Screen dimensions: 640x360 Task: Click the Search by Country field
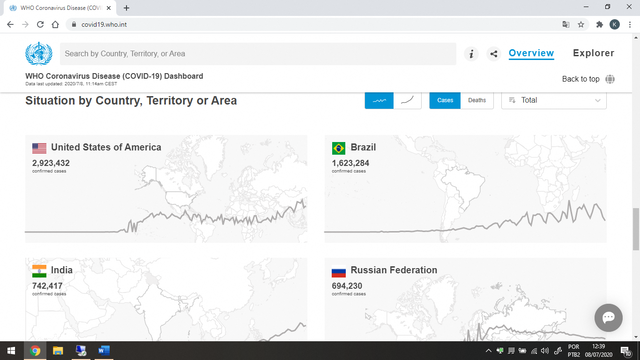coord(258,54)
